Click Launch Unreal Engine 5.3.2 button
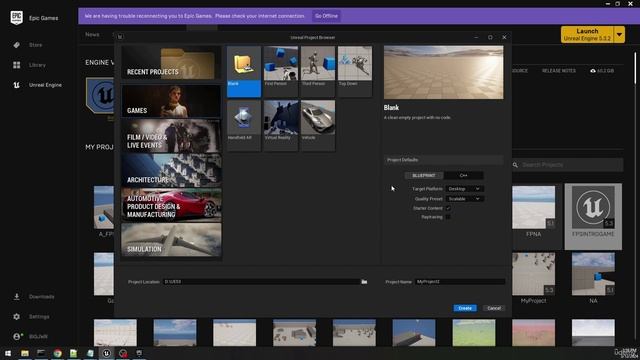The image size is (640, 360). 587,35
